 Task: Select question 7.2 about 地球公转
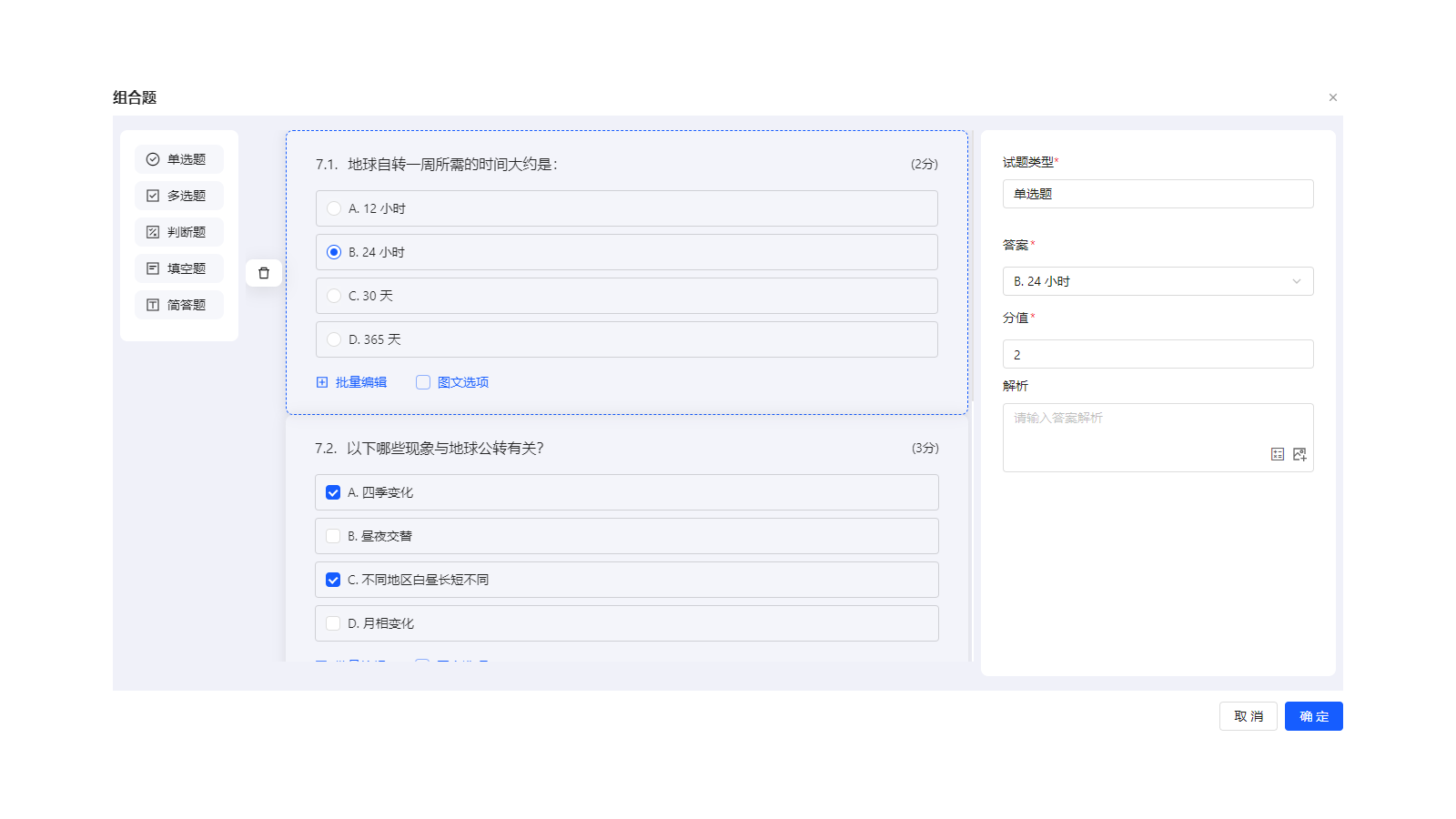(x=626, y=448)
